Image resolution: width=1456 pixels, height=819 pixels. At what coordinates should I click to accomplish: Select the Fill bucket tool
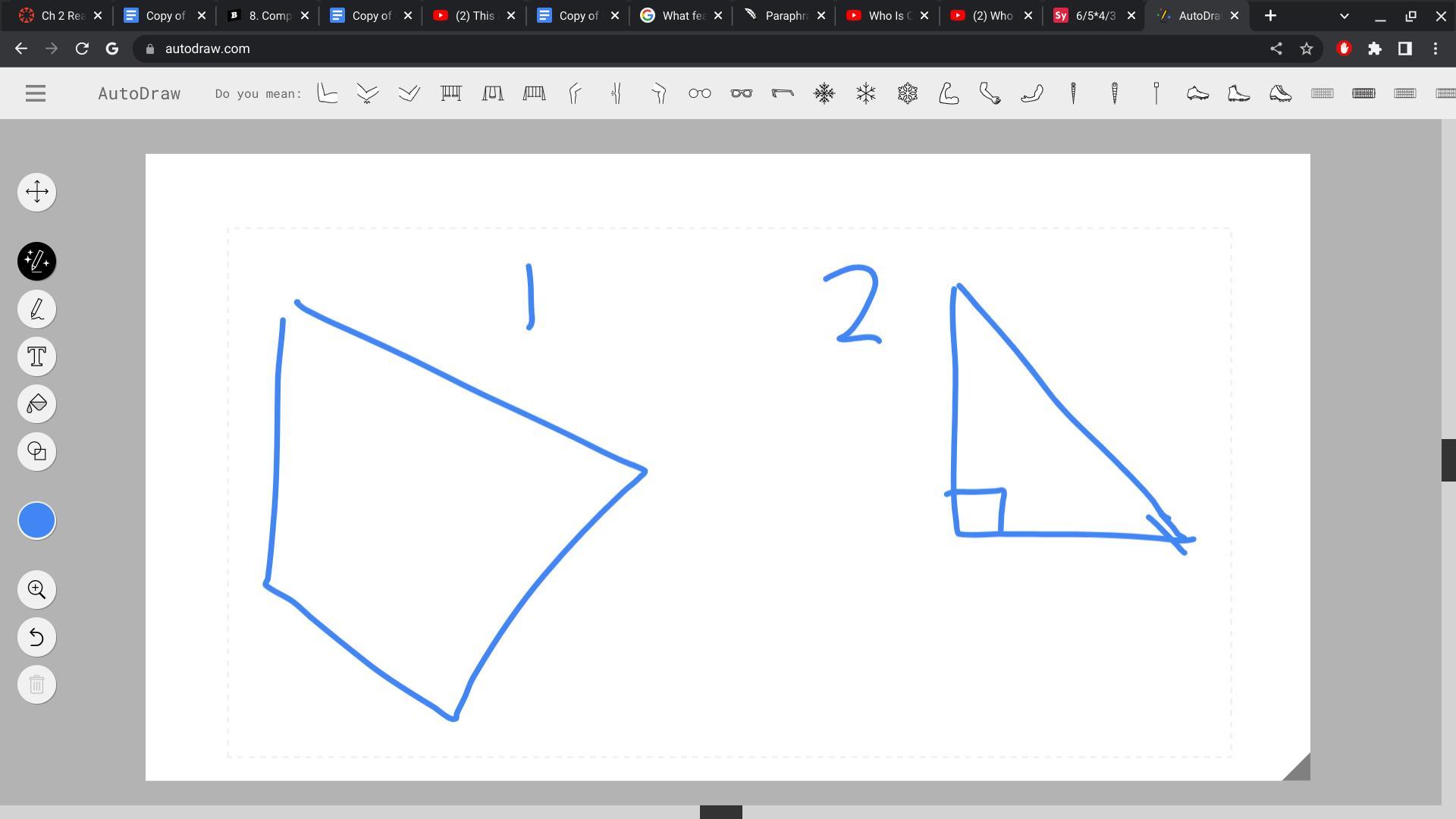pyautogui.click(x=36, y=404)
